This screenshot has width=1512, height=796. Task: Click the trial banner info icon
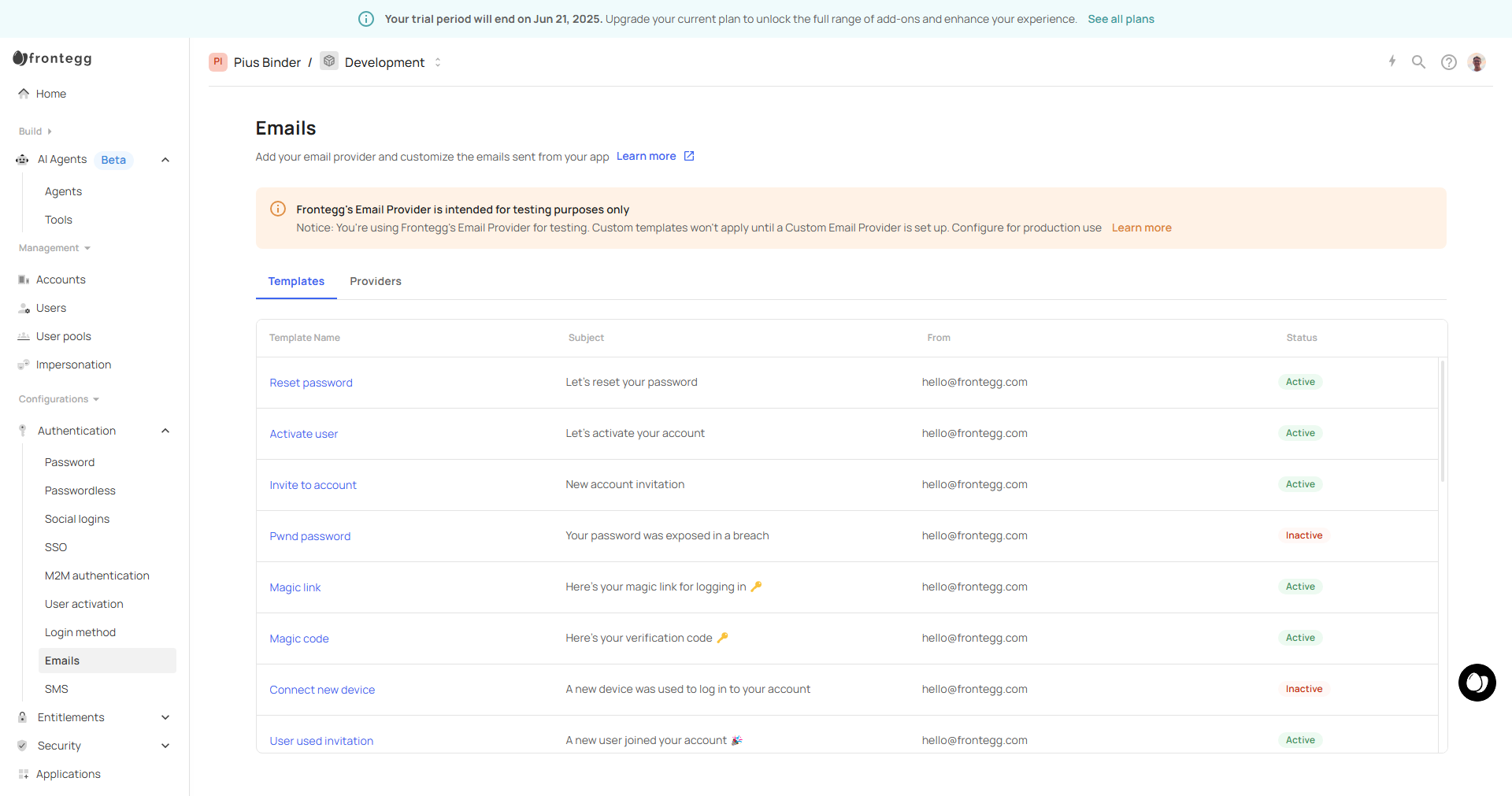point(366,19)
